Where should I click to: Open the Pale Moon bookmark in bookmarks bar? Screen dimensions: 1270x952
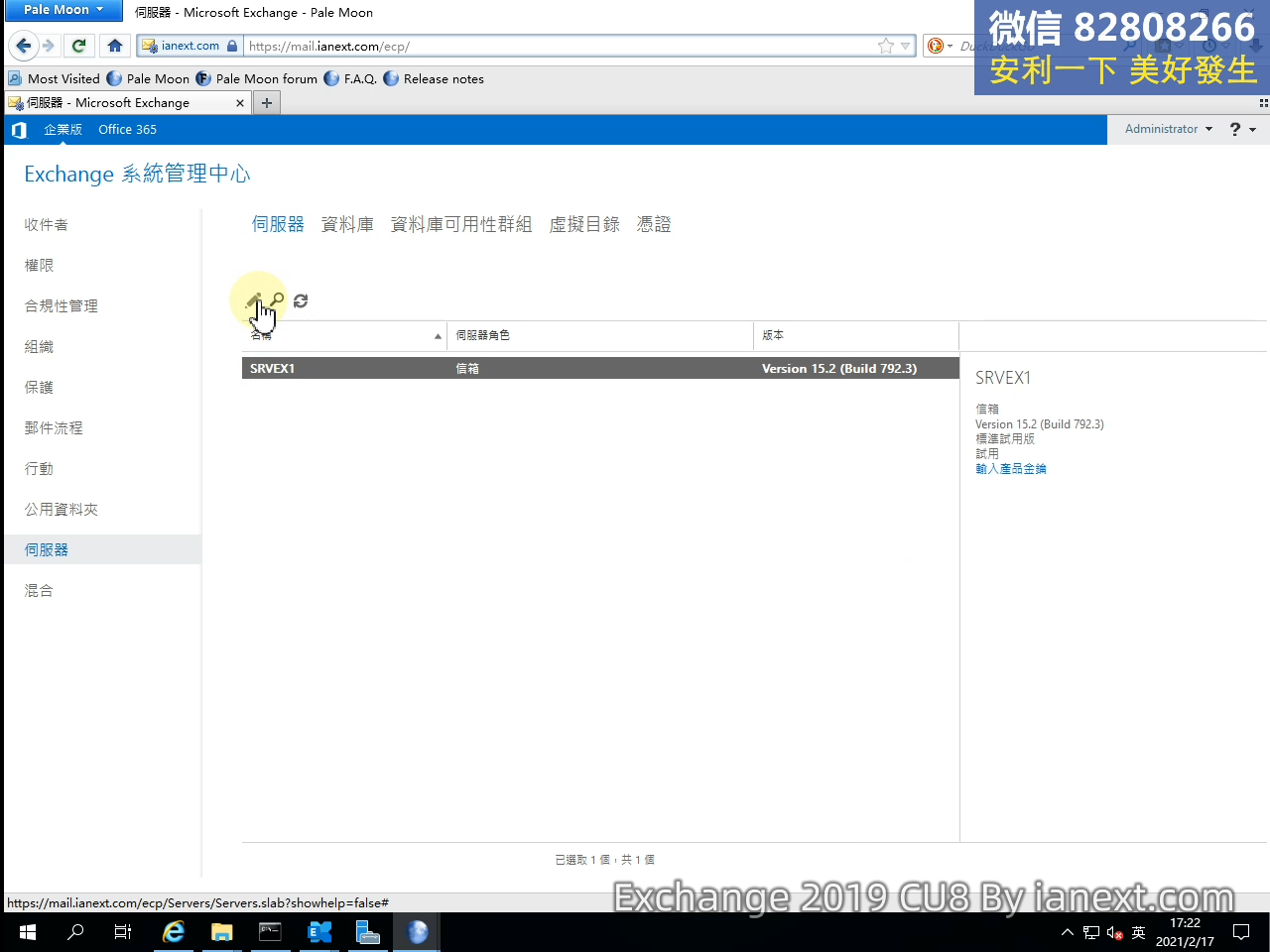pos(148,79)
